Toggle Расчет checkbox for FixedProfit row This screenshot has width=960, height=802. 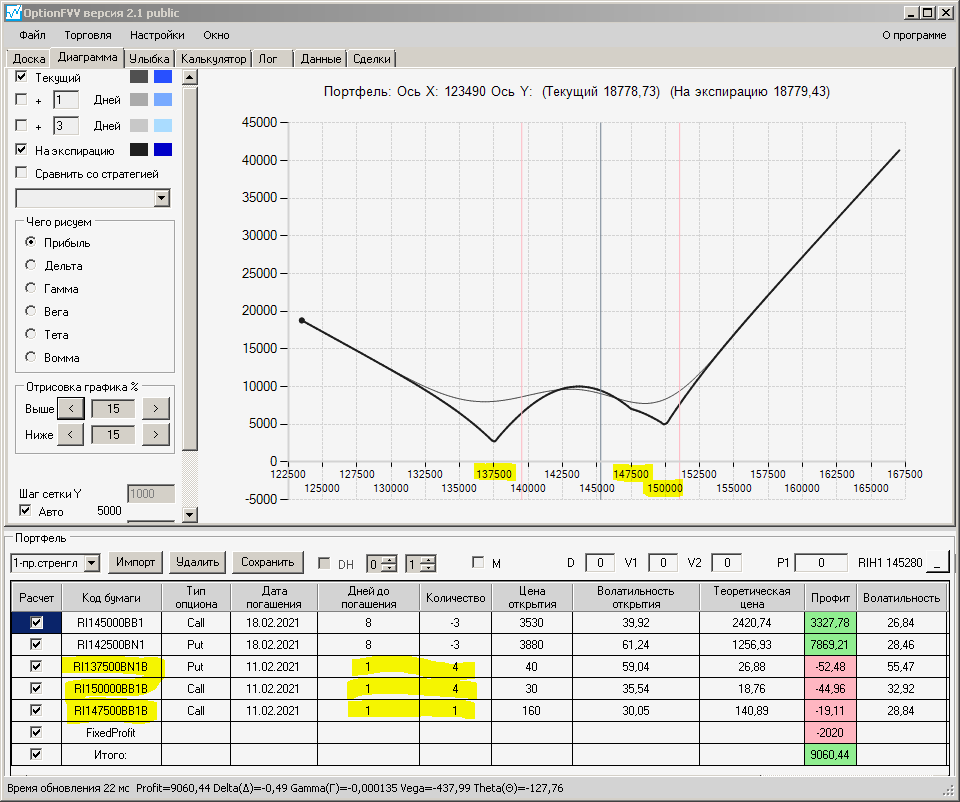coord(36,732)
